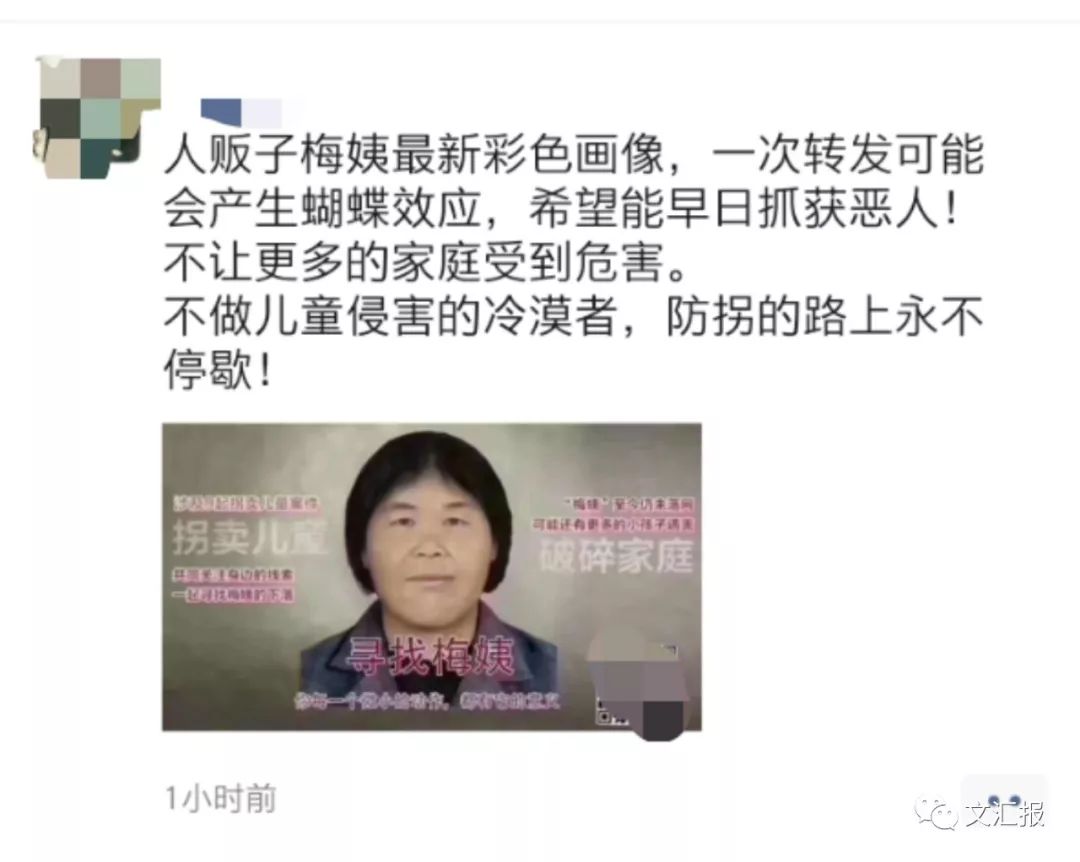Image resolution: width=1080 pixels, height=862 pixels.
Task: Click the pink subtitle at the poster bottom
Action: [427, 701]
